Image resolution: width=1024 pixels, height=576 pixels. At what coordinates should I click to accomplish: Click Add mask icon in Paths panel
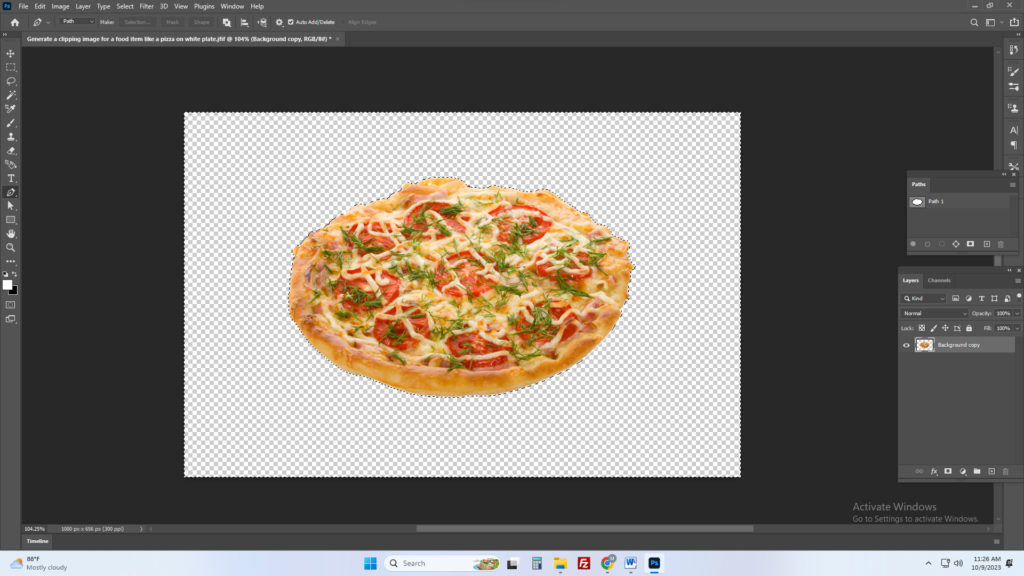[970, 244]
